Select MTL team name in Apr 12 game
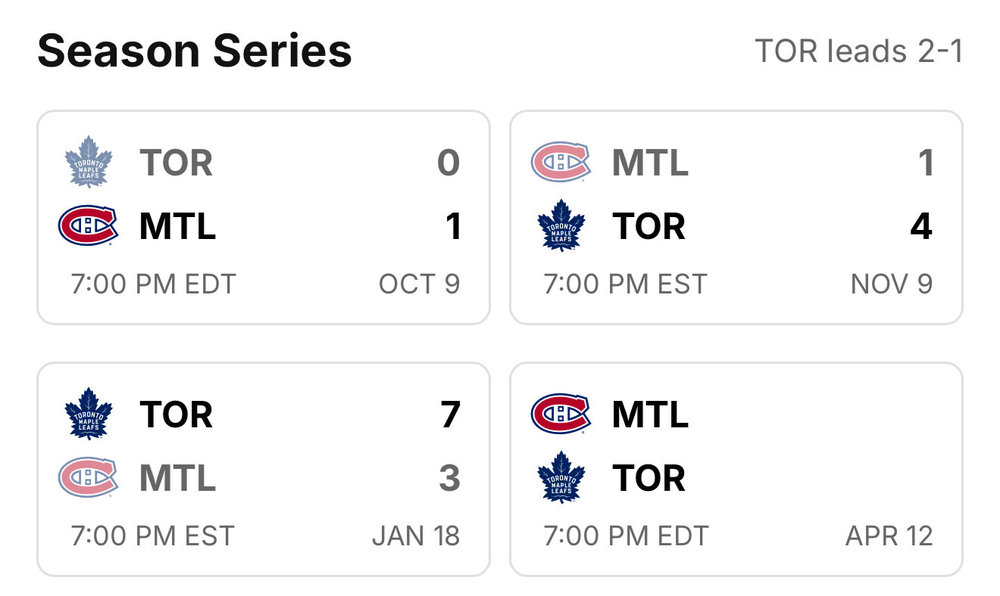The width and height of the screenshot is (1000, 596). coord(651,414)
